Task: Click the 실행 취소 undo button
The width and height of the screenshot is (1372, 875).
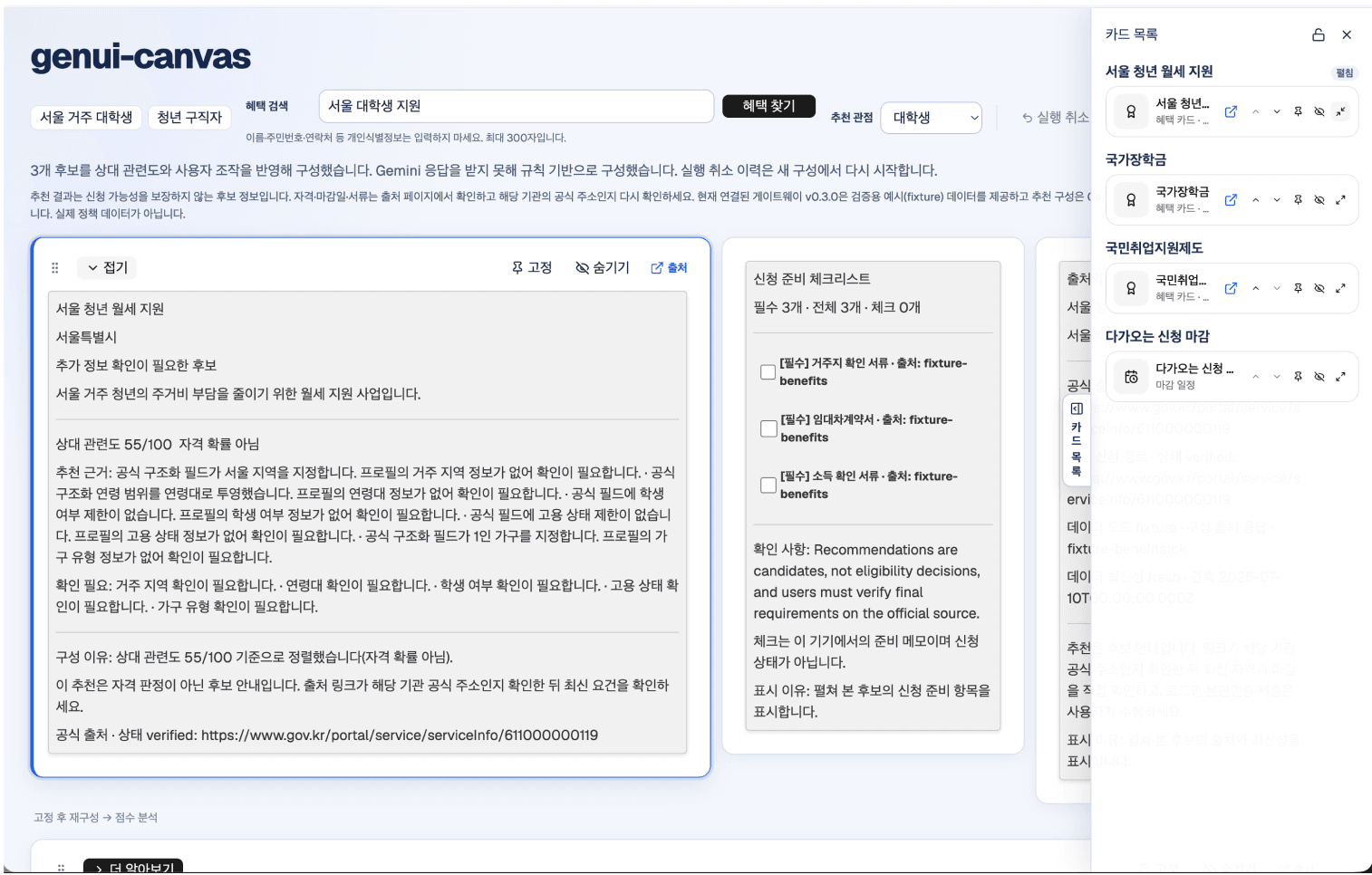Action: coord(1054,118)
